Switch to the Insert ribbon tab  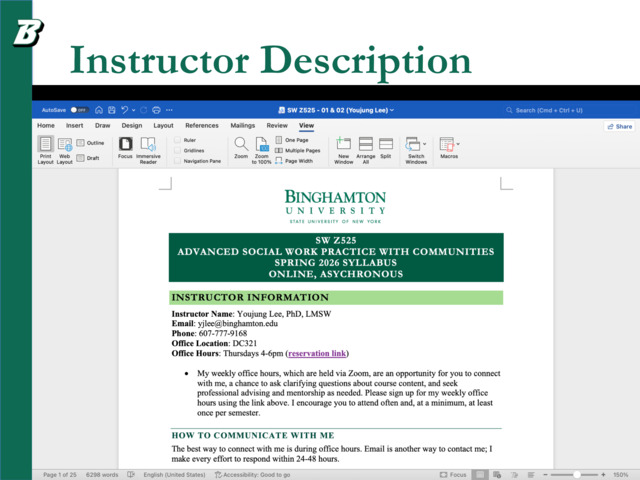point(75,125)
